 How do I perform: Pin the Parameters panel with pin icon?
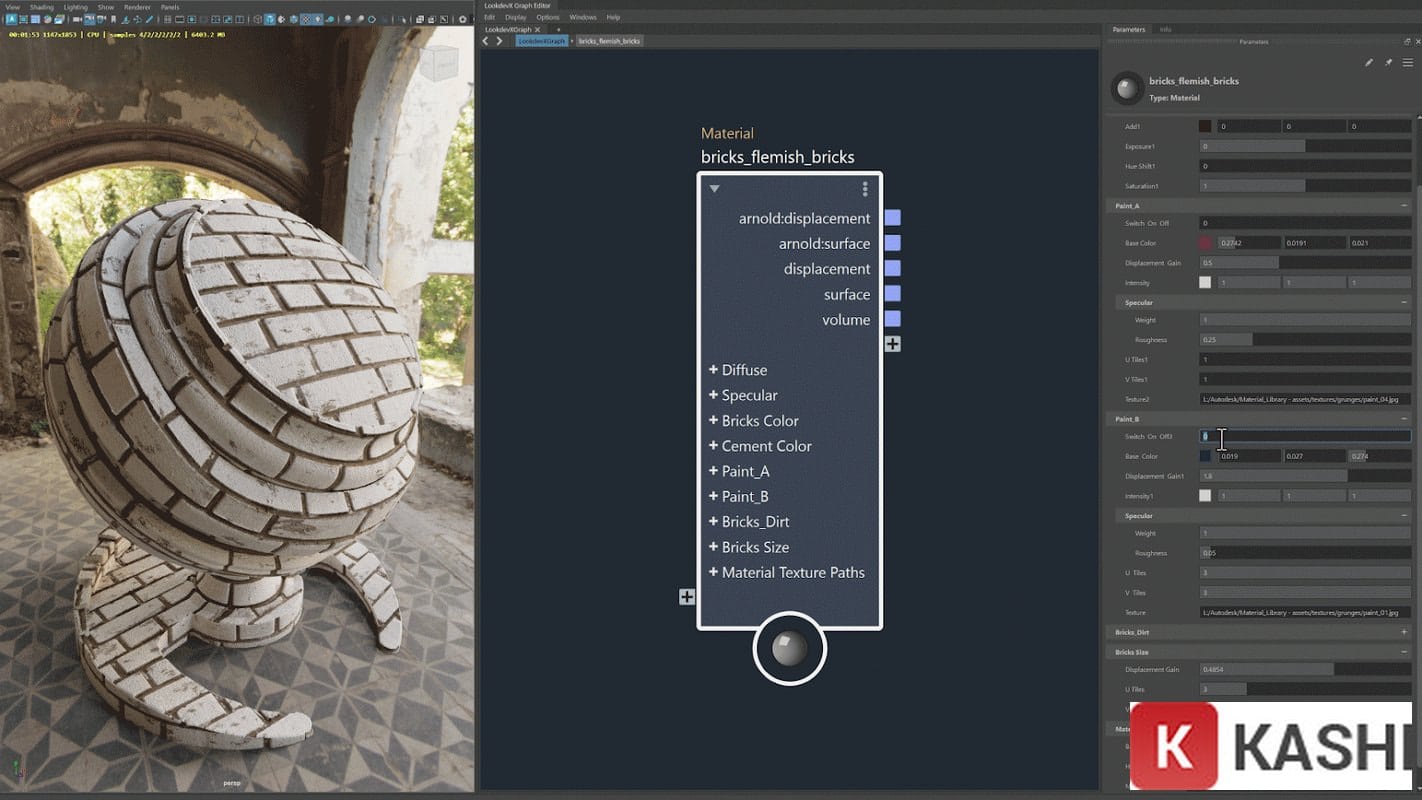(x=1388, y=63)
